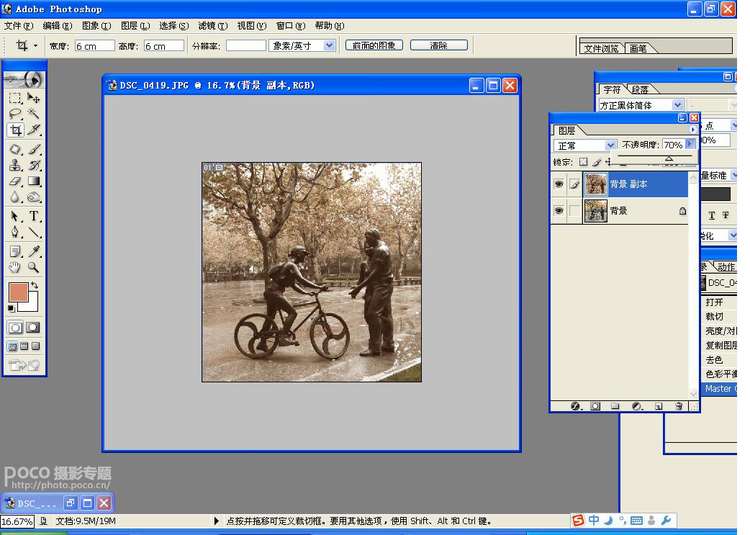Open 编辑 menu
The width and height of the screenshot is (750, 535).
(57, 26)
